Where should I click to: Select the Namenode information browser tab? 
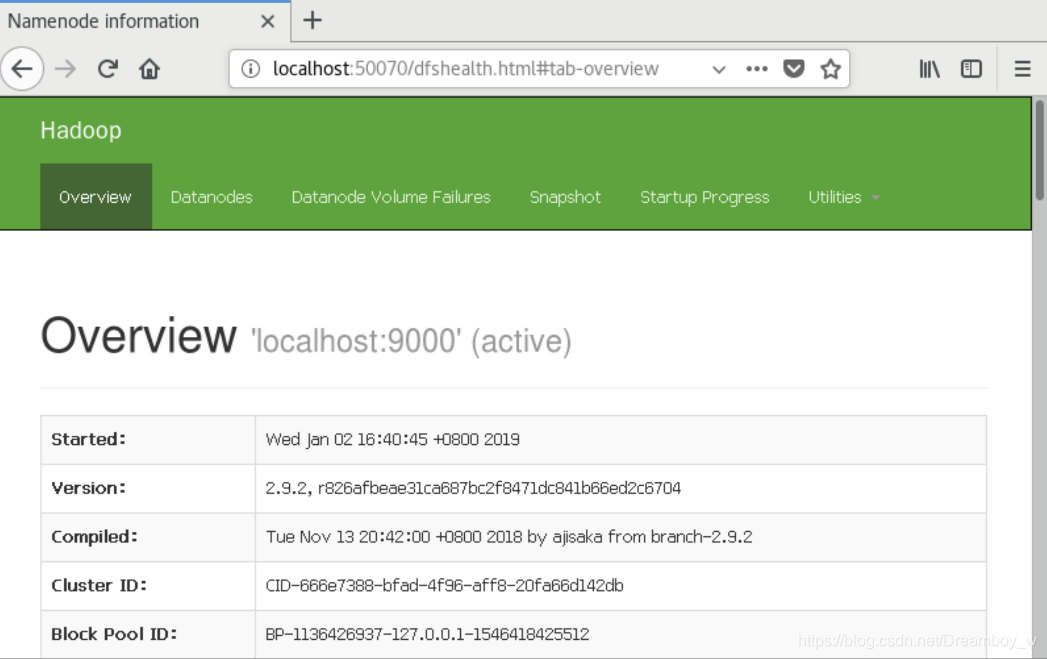[145, 21]
